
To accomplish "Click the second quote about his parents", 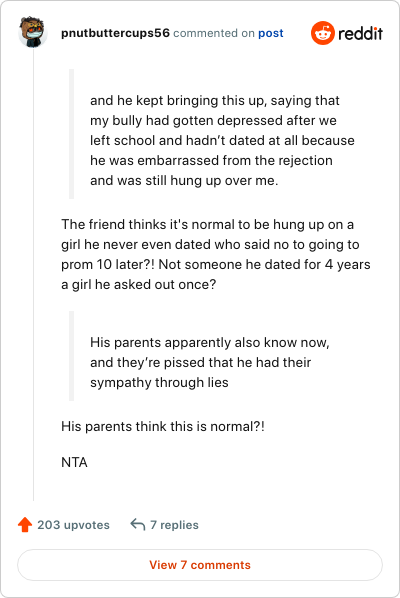I will coord(210,362).
